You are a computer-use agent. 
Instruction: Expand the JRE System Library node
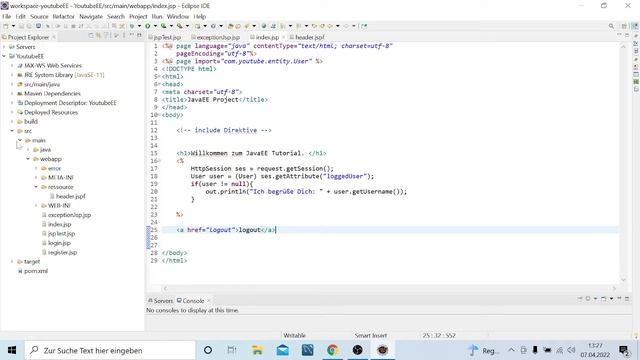(x=12, y=75)
